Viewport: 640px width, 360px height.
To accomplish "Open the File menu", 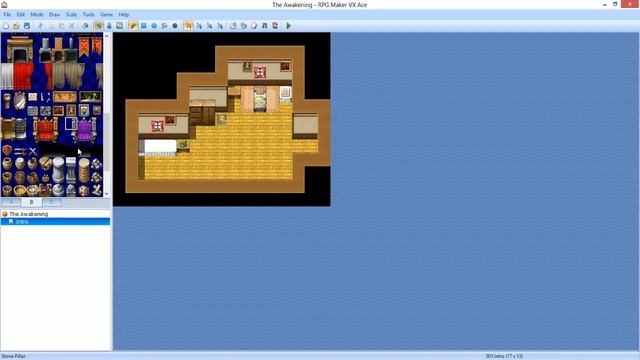I will [x=7, y=14].
